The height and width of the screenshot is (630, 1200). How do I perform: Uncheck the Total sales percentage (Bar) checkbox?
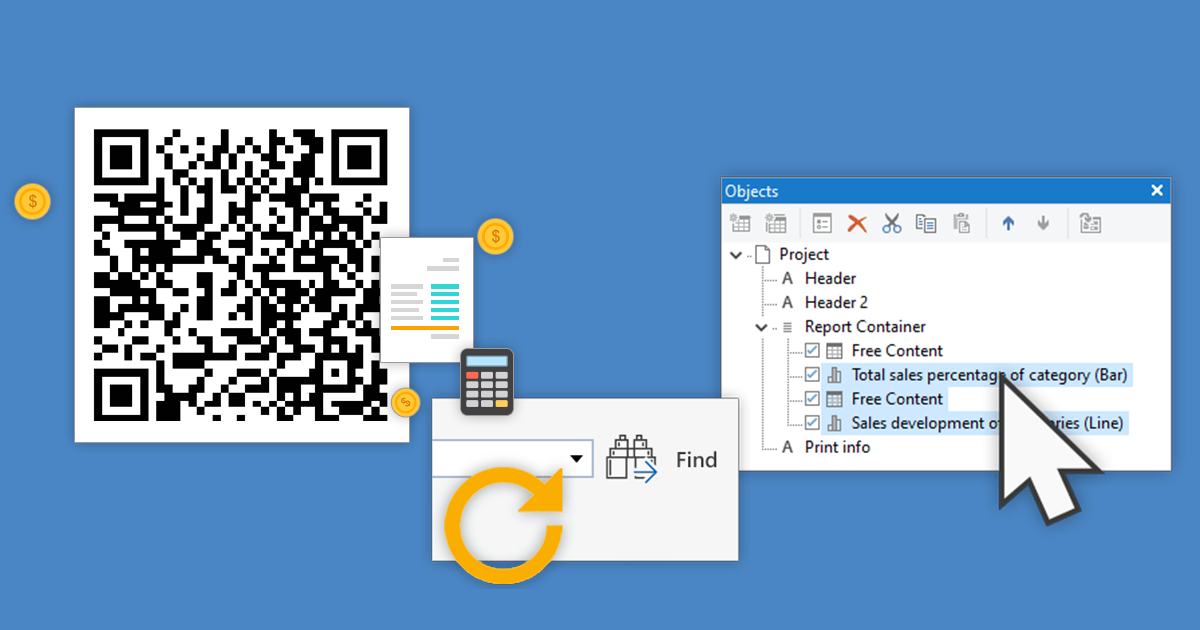point(812,375)
